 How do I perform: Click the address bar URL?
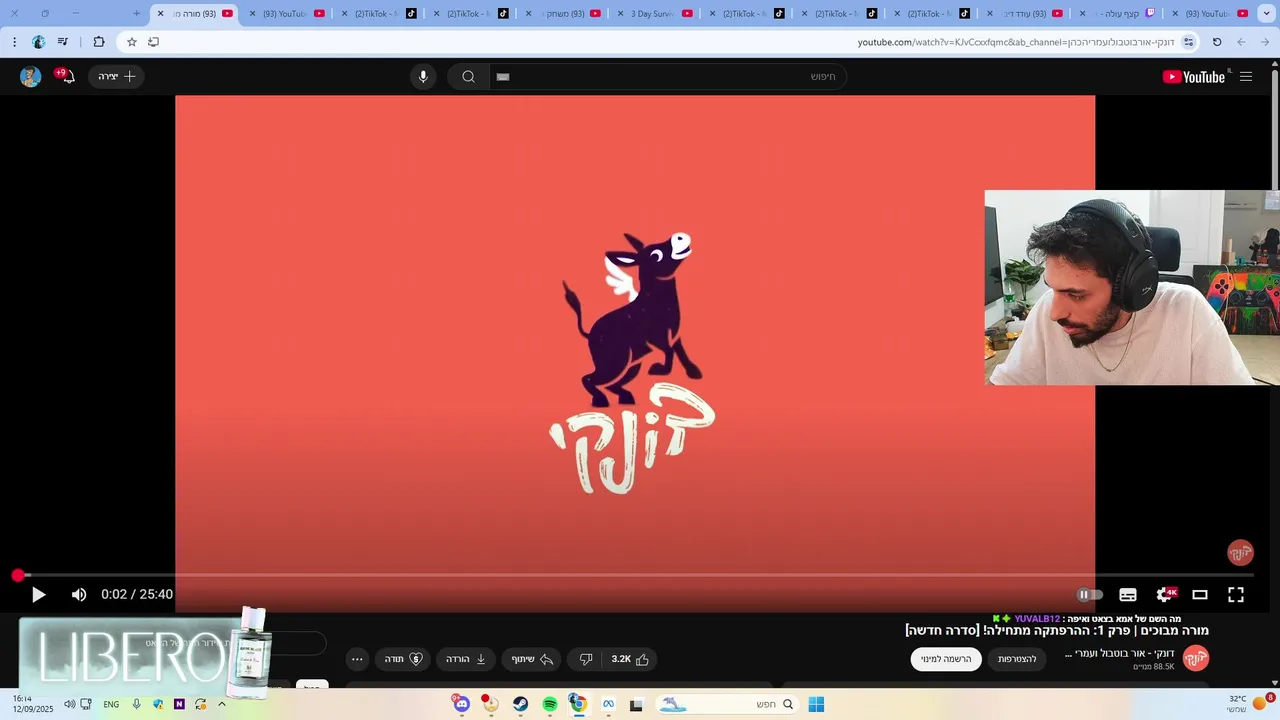pyautogui.click(x=1015, y=42)
